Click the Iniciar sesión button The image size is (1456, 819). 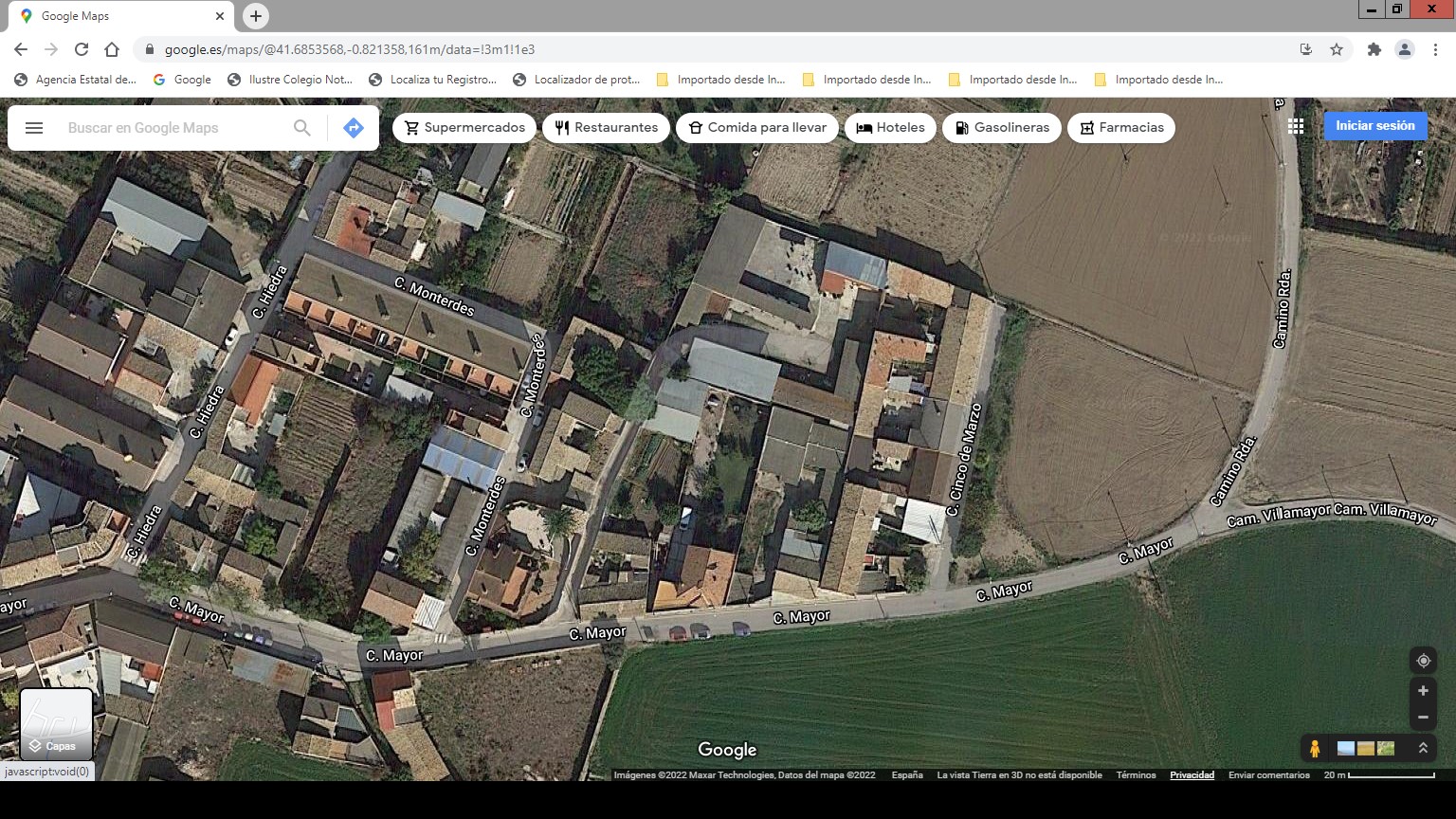coord(1374,126)
